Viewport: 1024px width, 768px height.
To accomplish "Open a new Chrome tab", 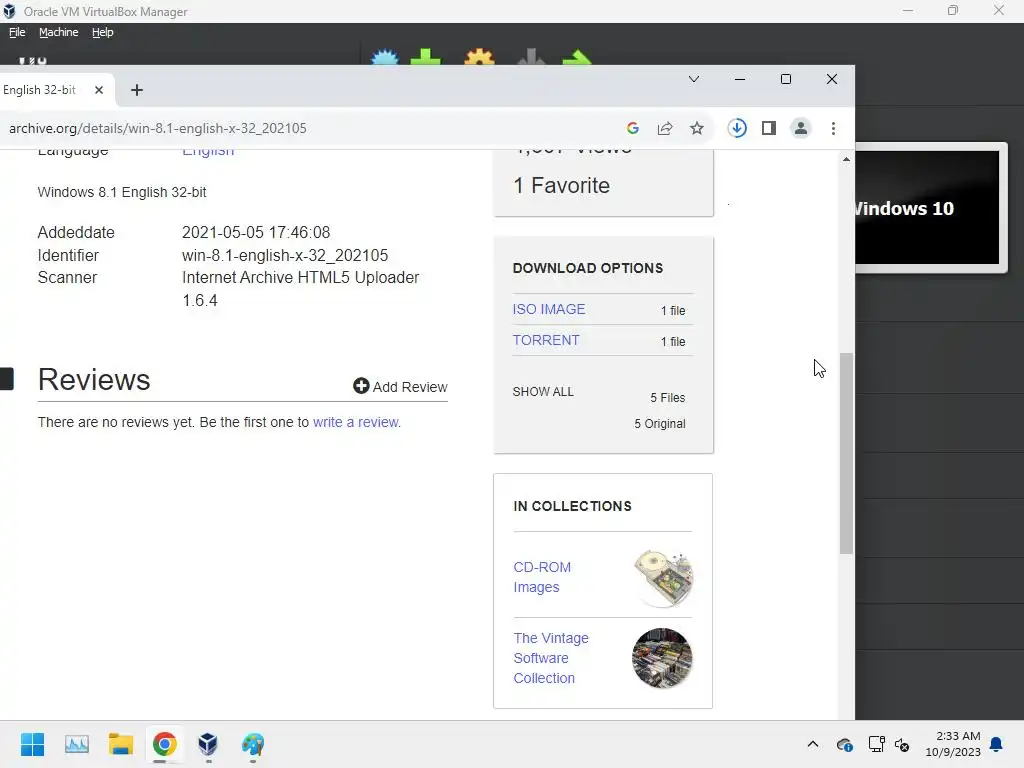I will tap(136, 90).
